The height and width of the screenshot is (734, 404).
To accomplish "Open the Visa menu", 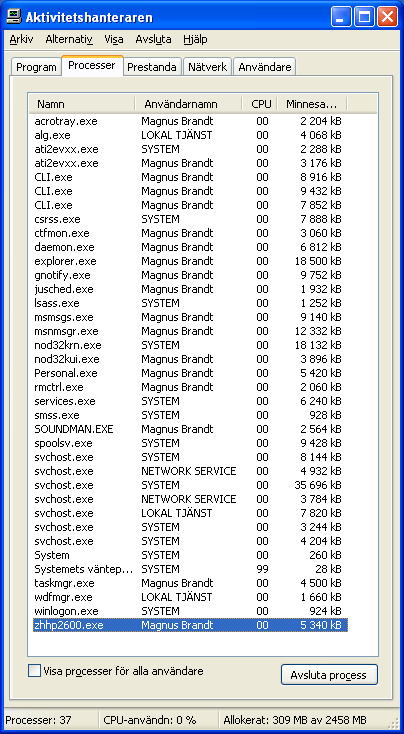I will 114,40.
